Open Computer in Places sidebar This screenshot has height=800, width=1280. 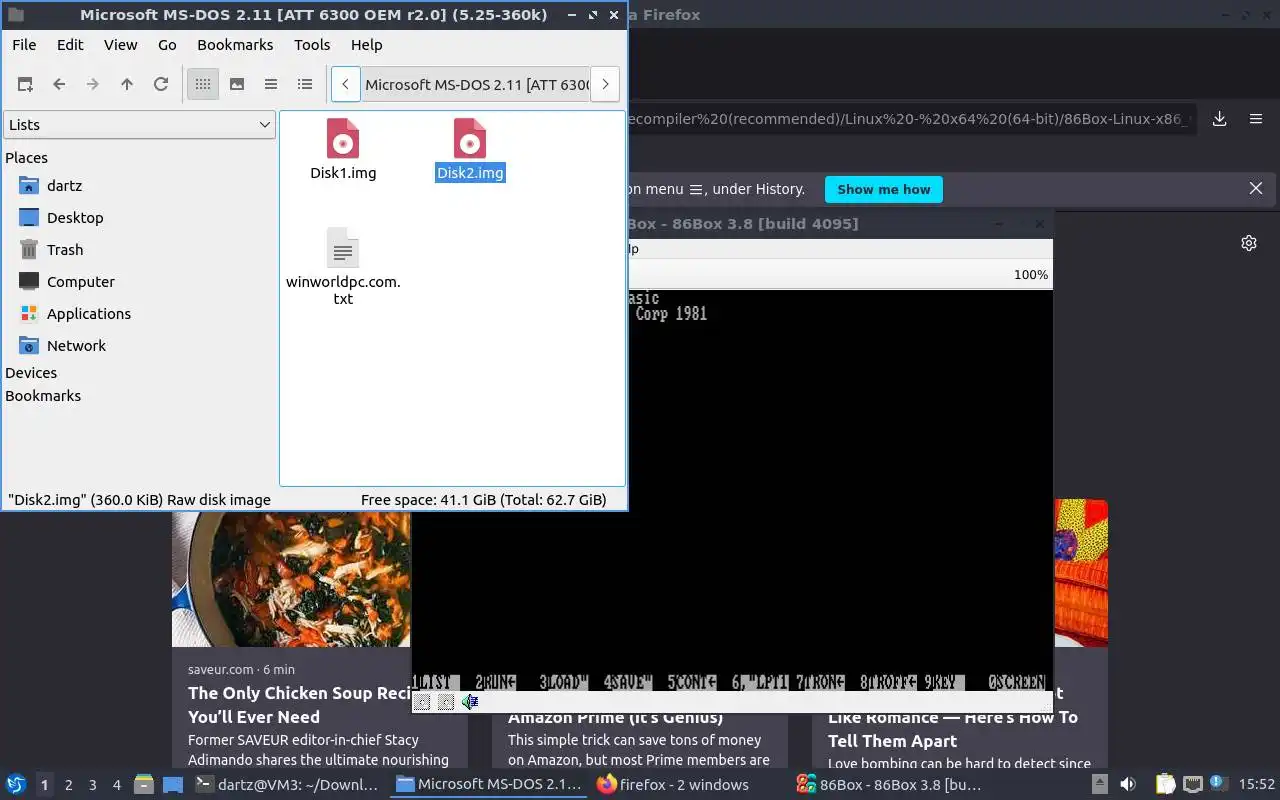pyautogui.click(x=81, y=282)
